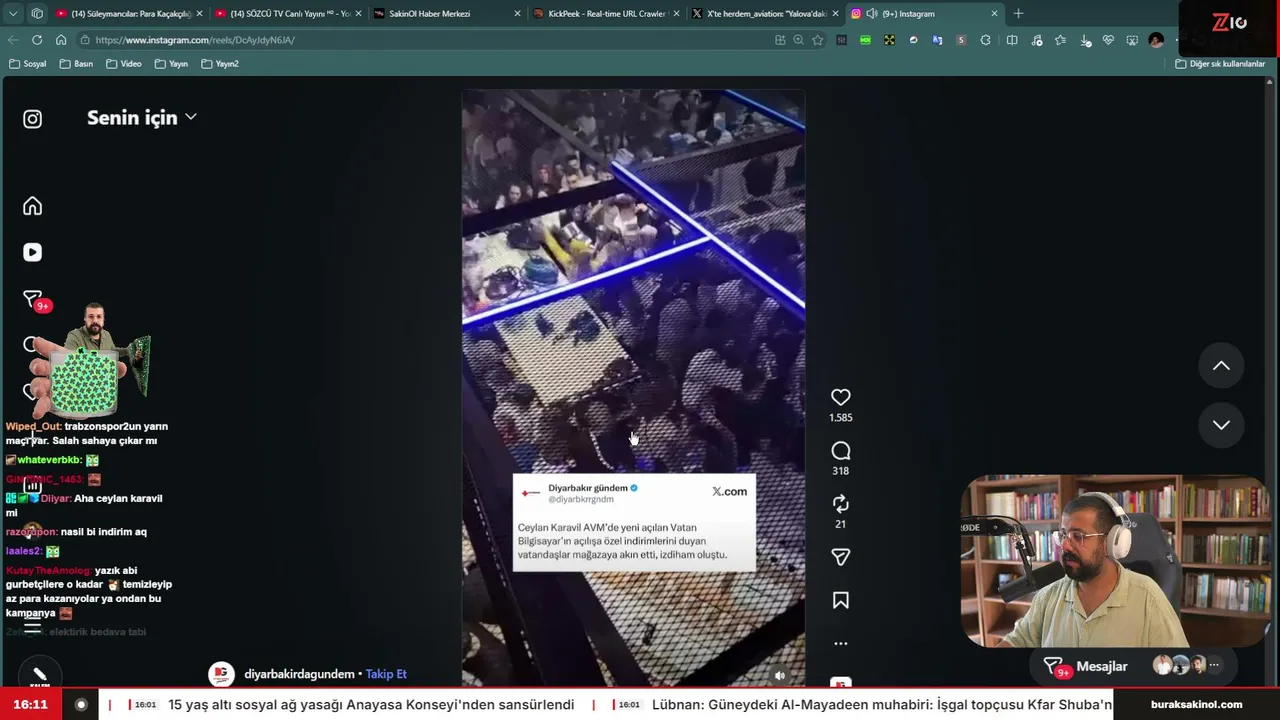Close the Instagram browser tab
Screen dimensions: 1280x720
click(994, 14)
